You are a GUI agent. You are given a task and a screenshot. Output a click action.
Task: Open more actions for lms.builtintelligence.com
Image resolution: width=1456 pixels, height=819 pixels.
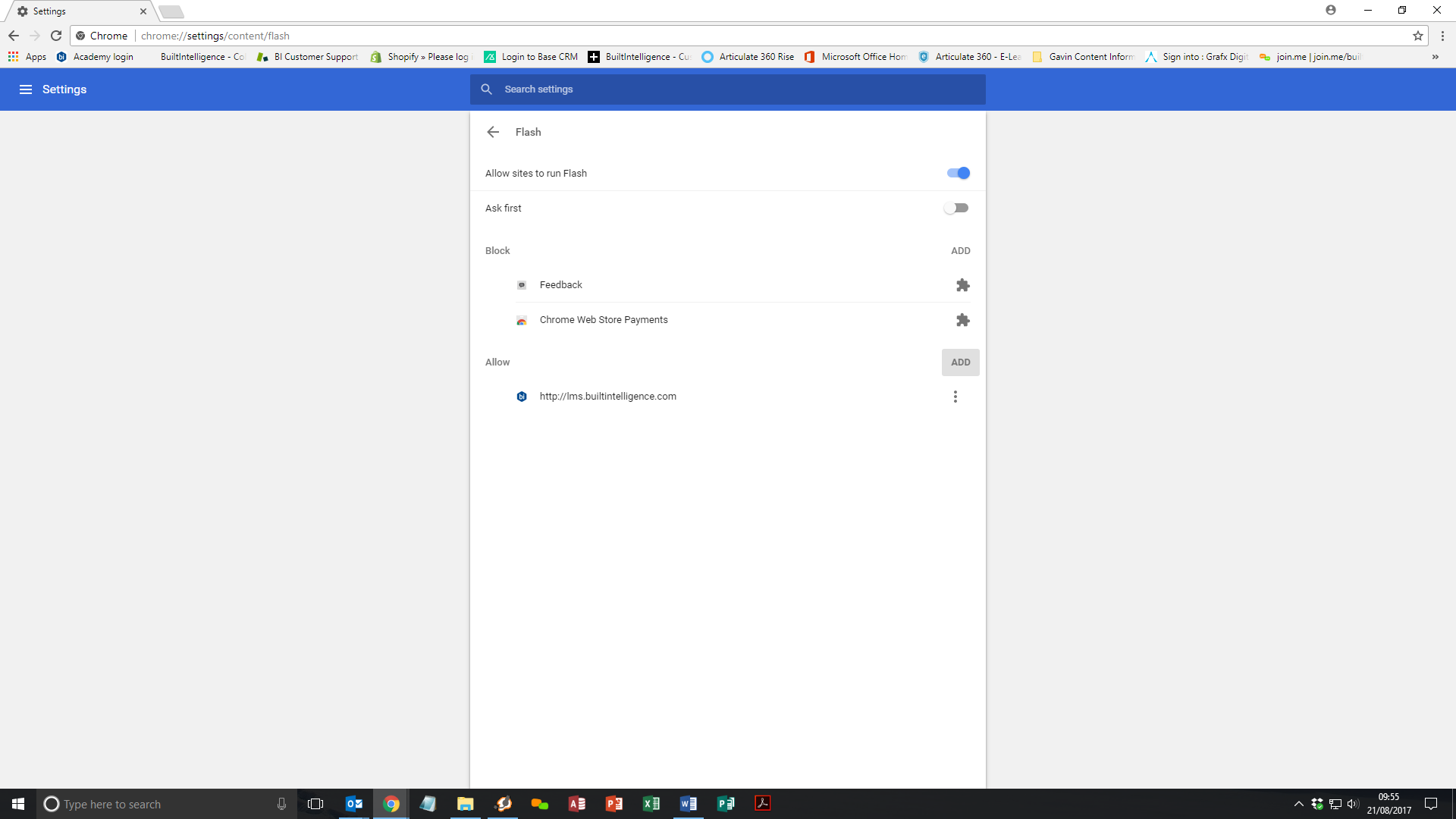pos(955,397)
